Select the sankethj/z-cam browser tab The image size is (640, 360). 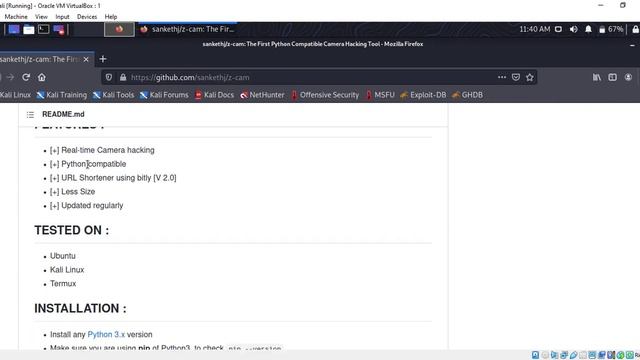pyautogui.click(x=43, y=59)
